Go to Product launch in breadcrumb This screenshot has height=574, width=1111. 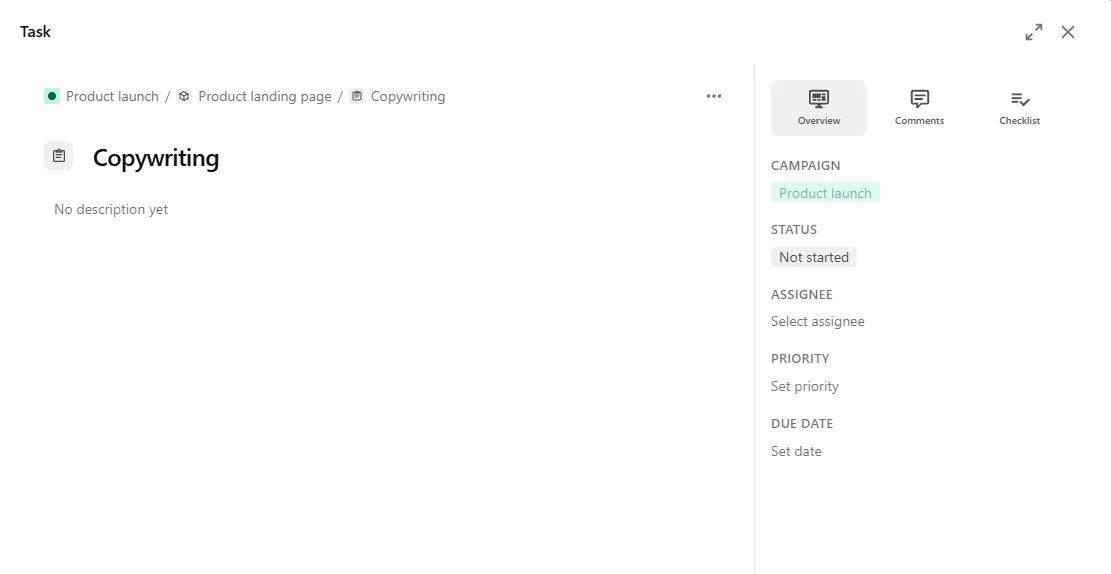click(112, 96)
